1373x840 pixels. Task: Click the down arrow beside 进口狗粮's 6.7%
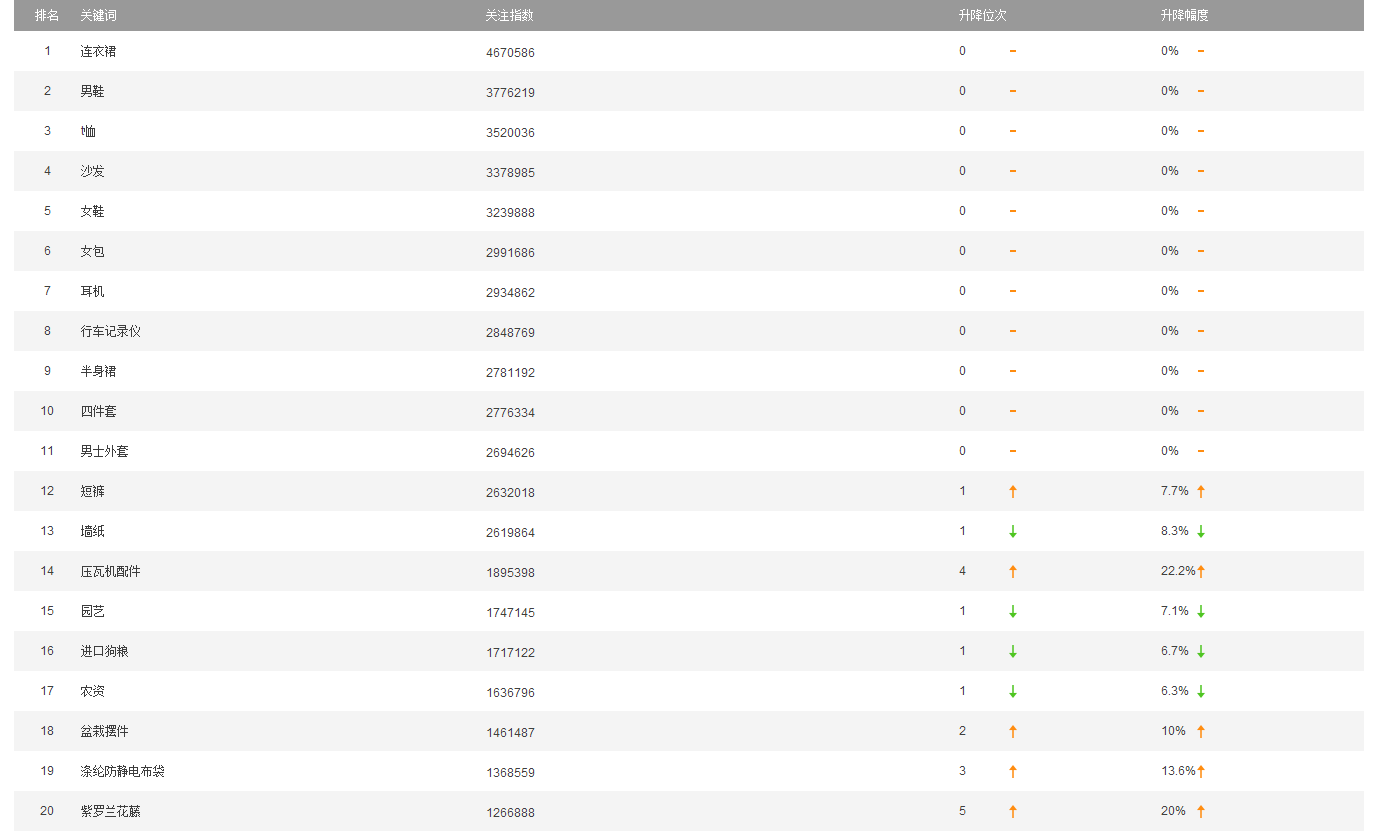(x=1201, y=651)
